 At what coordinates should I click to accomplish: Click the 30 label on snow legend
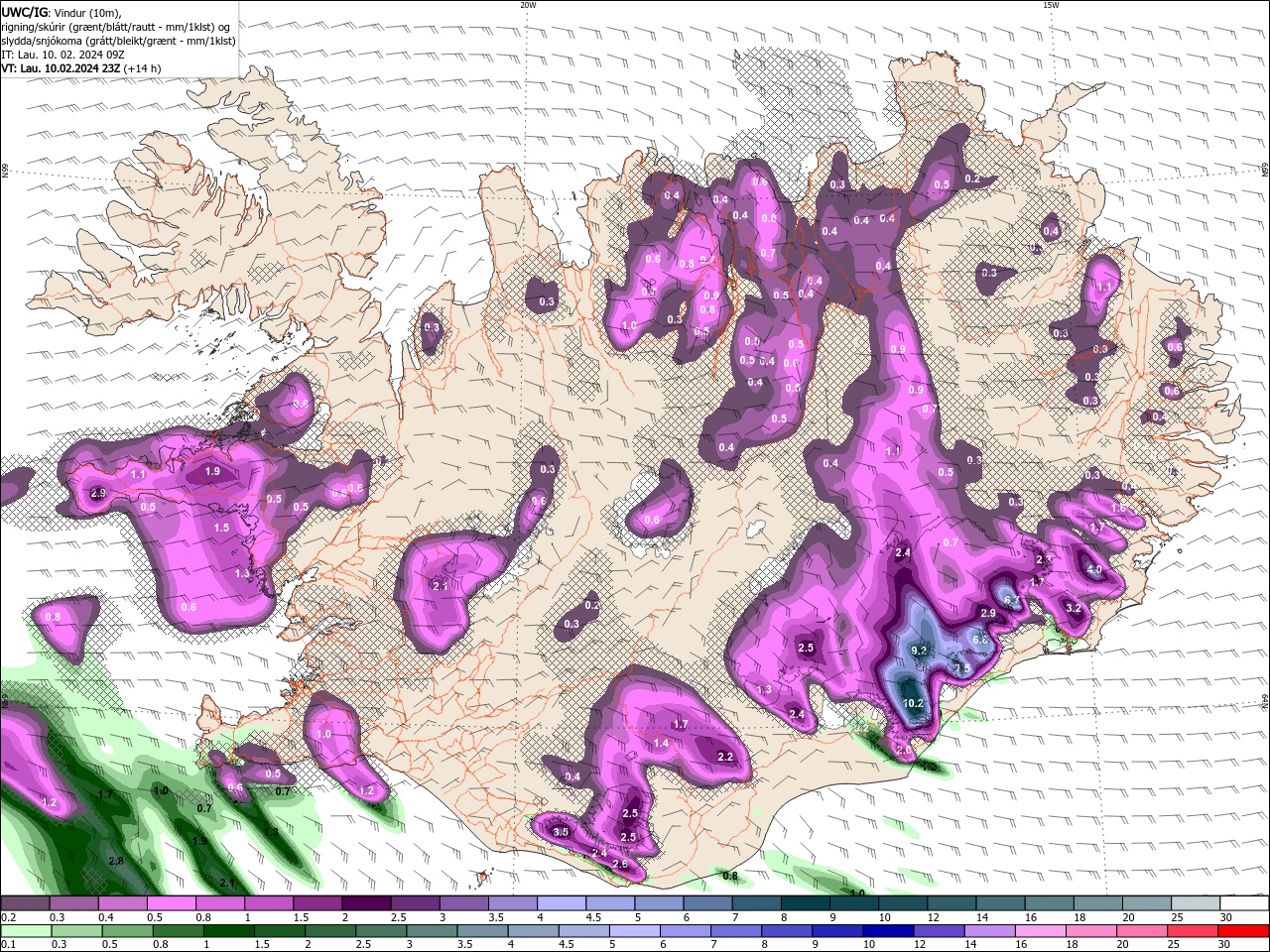click(x=1226, y=917)
